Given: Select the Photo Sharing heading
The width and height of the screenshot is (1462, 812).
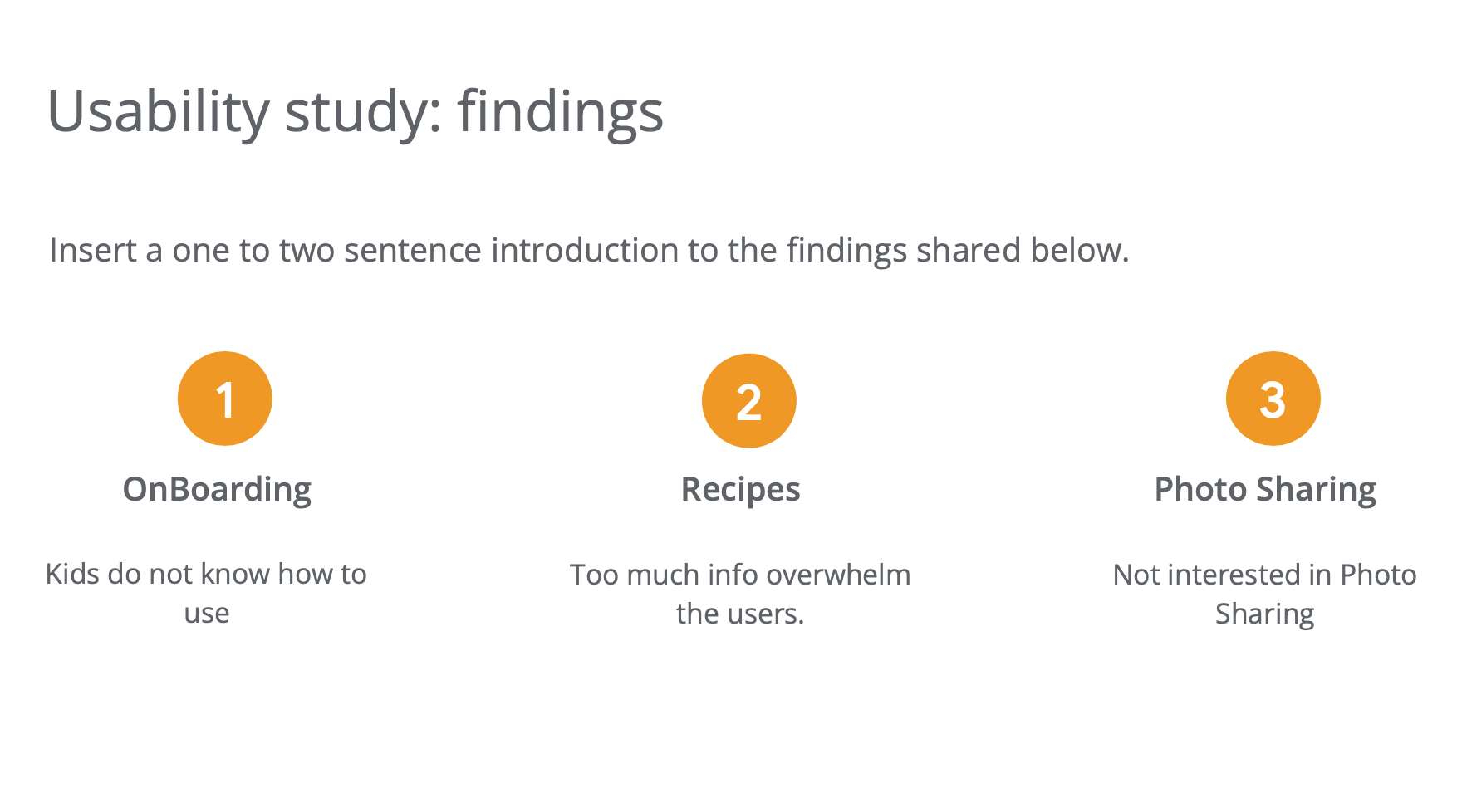Looking at the screenshot, I should [x=1265, y=490].
